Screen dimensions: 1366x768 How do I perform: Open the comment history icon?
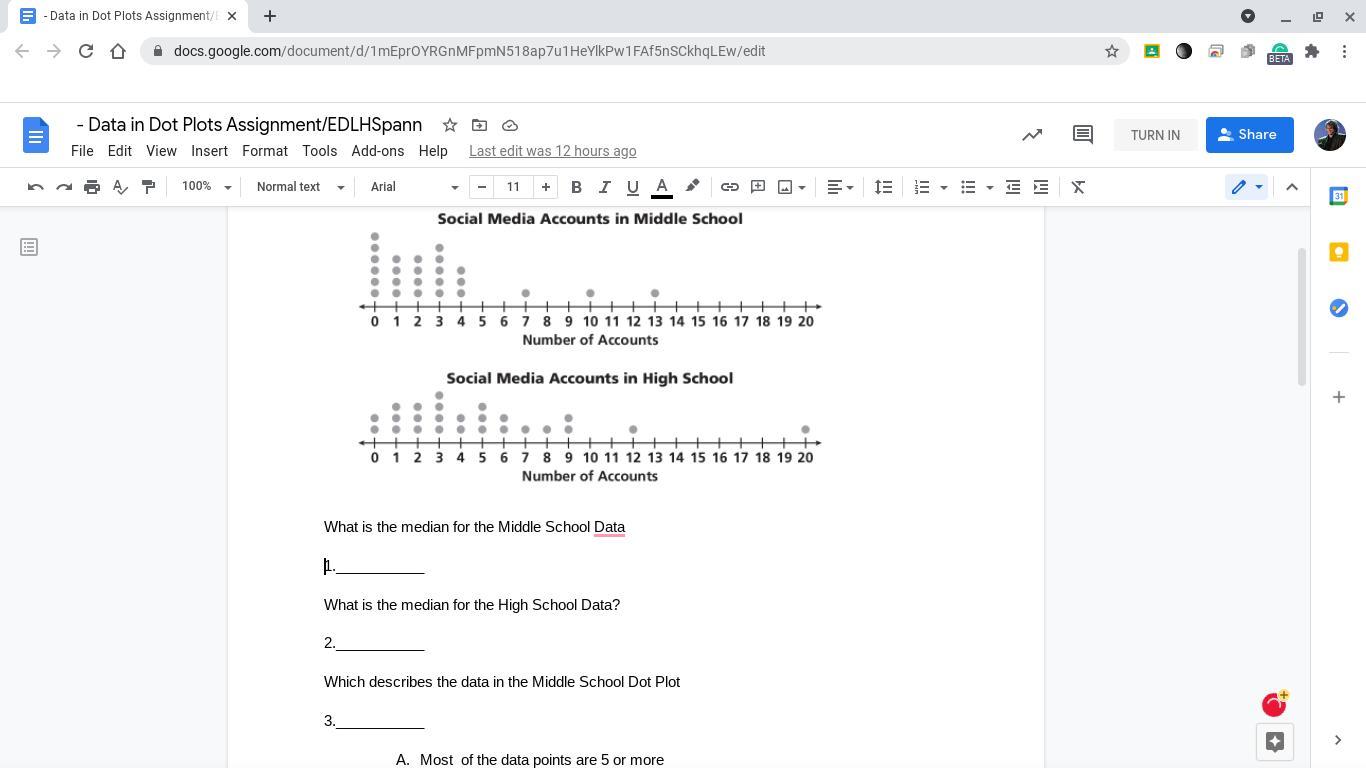point(1083,135)
